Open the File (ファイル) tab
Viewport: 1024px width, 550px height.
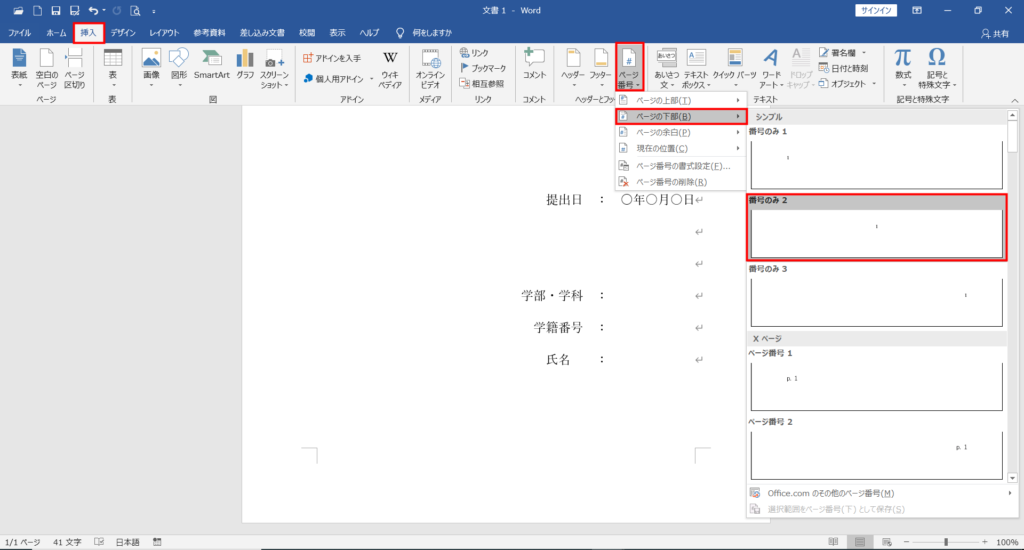[x=20, y=33]
